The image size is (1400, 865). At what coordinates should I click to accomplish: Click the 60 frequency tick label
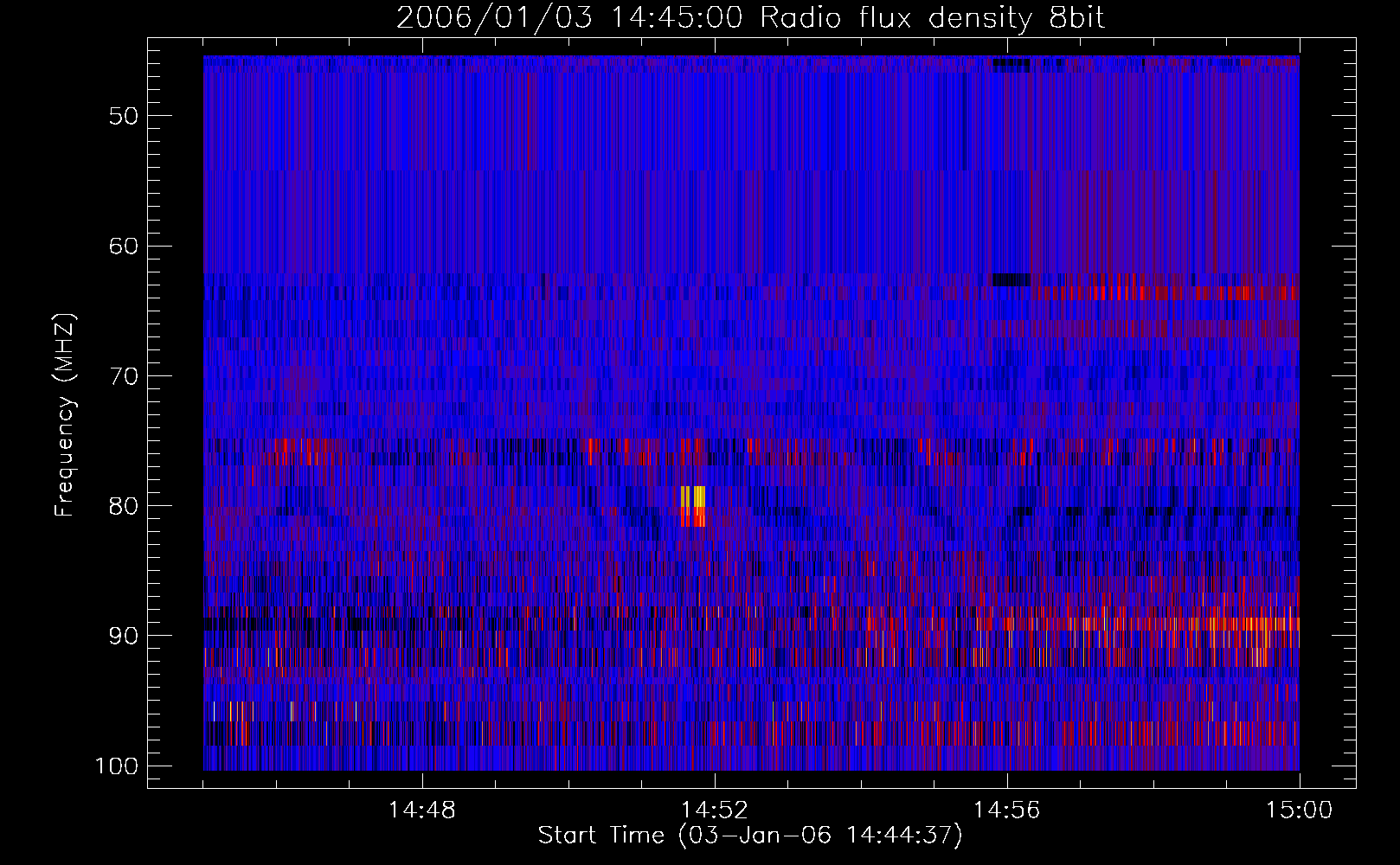click(x=124, y=246)
